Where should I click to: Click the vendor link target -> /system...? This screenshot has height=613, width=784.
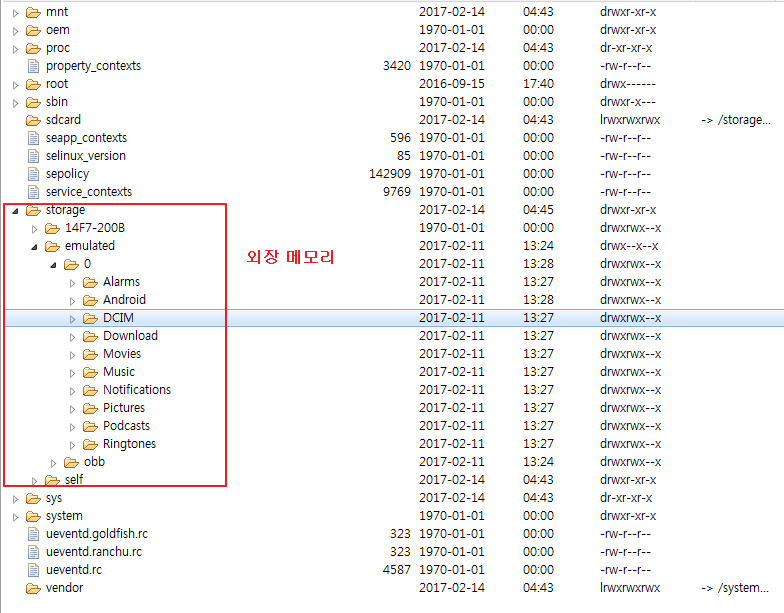(x=735, y=588)
